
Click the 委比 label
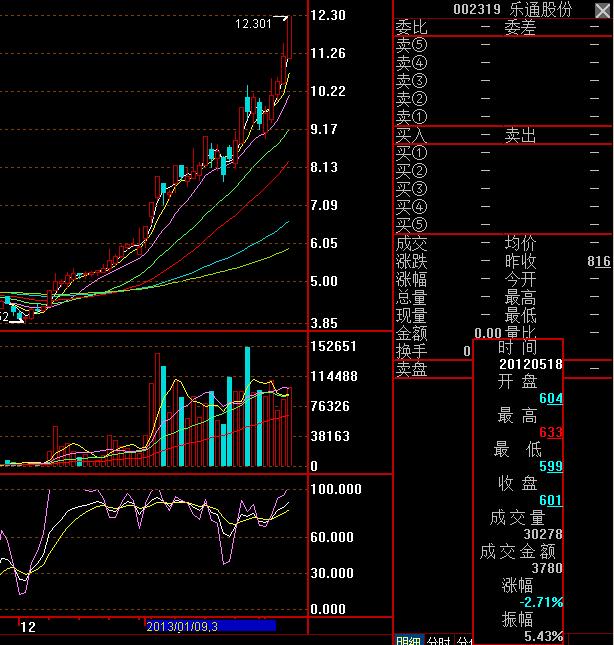[410, 27]
